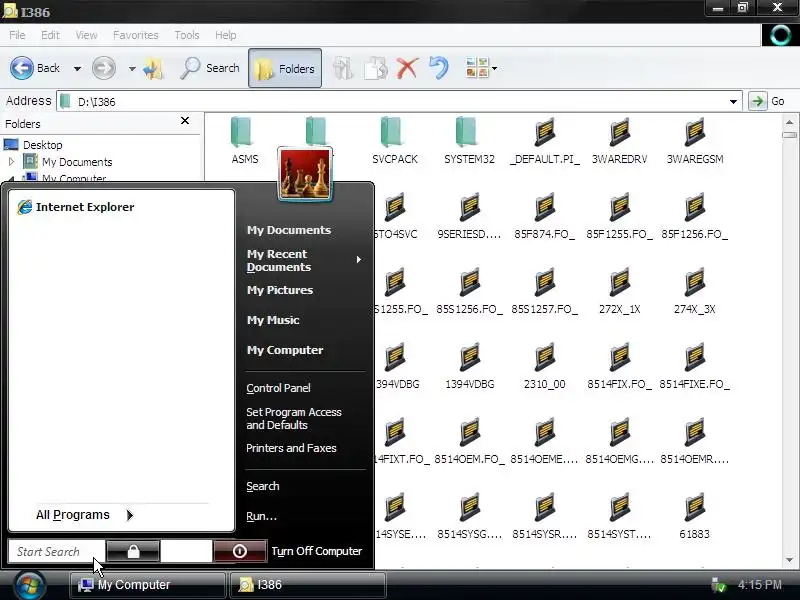Viewport: 800px width, 600px height.
Task: Click the lock button in Start menu
Action: (x=133, y=552)
